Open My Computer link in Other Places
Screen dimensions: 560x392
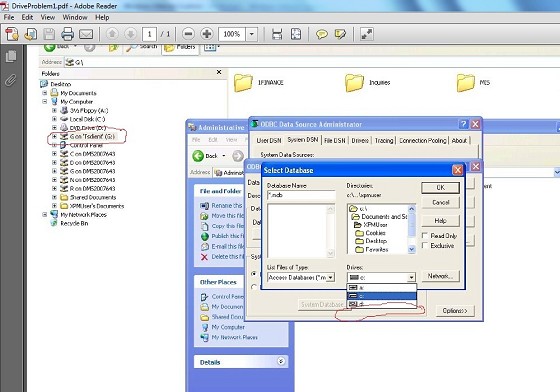point(228,327)
